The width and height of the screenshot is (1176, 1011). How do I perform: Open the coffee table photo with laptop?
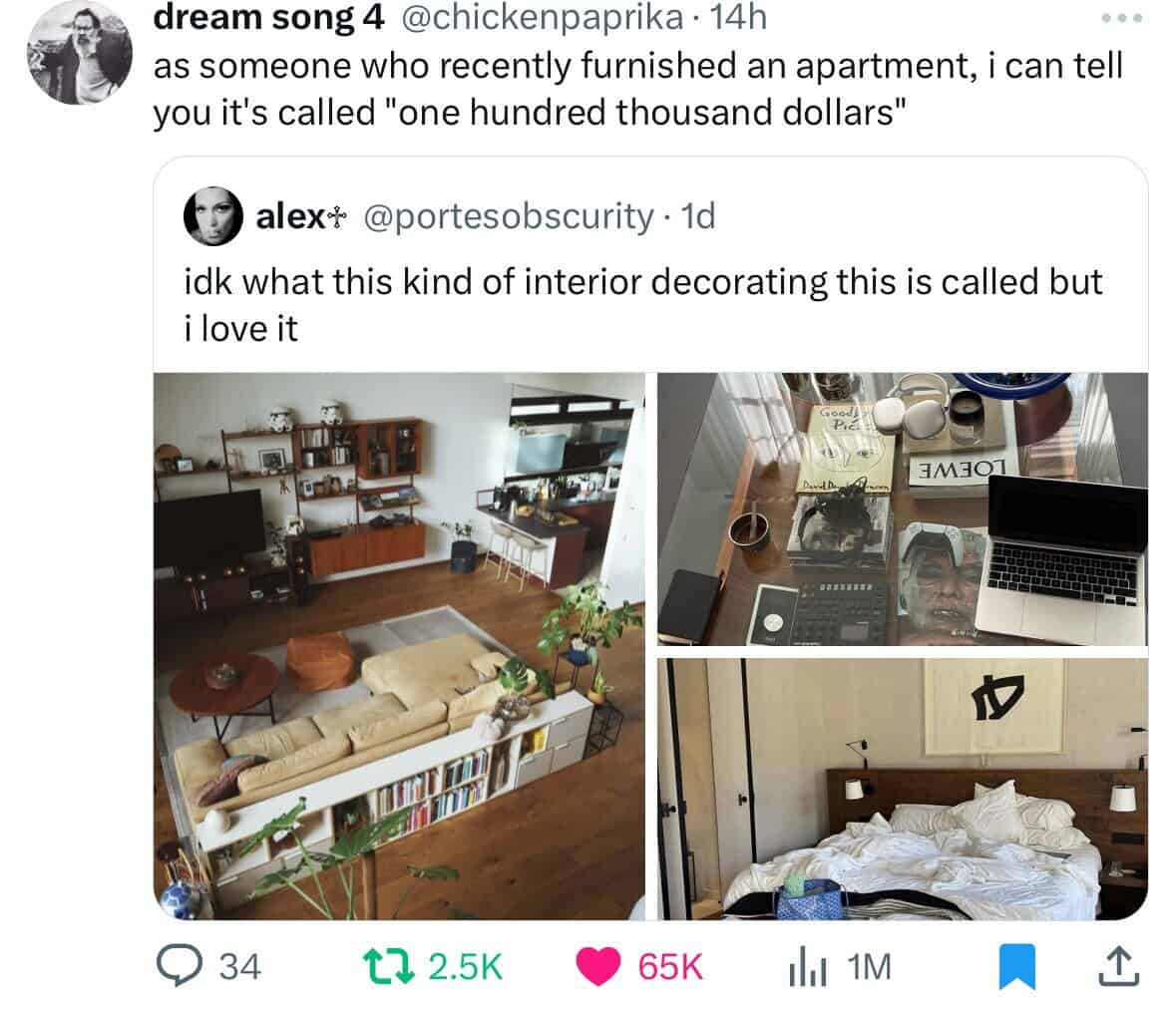tap(903, 509)
